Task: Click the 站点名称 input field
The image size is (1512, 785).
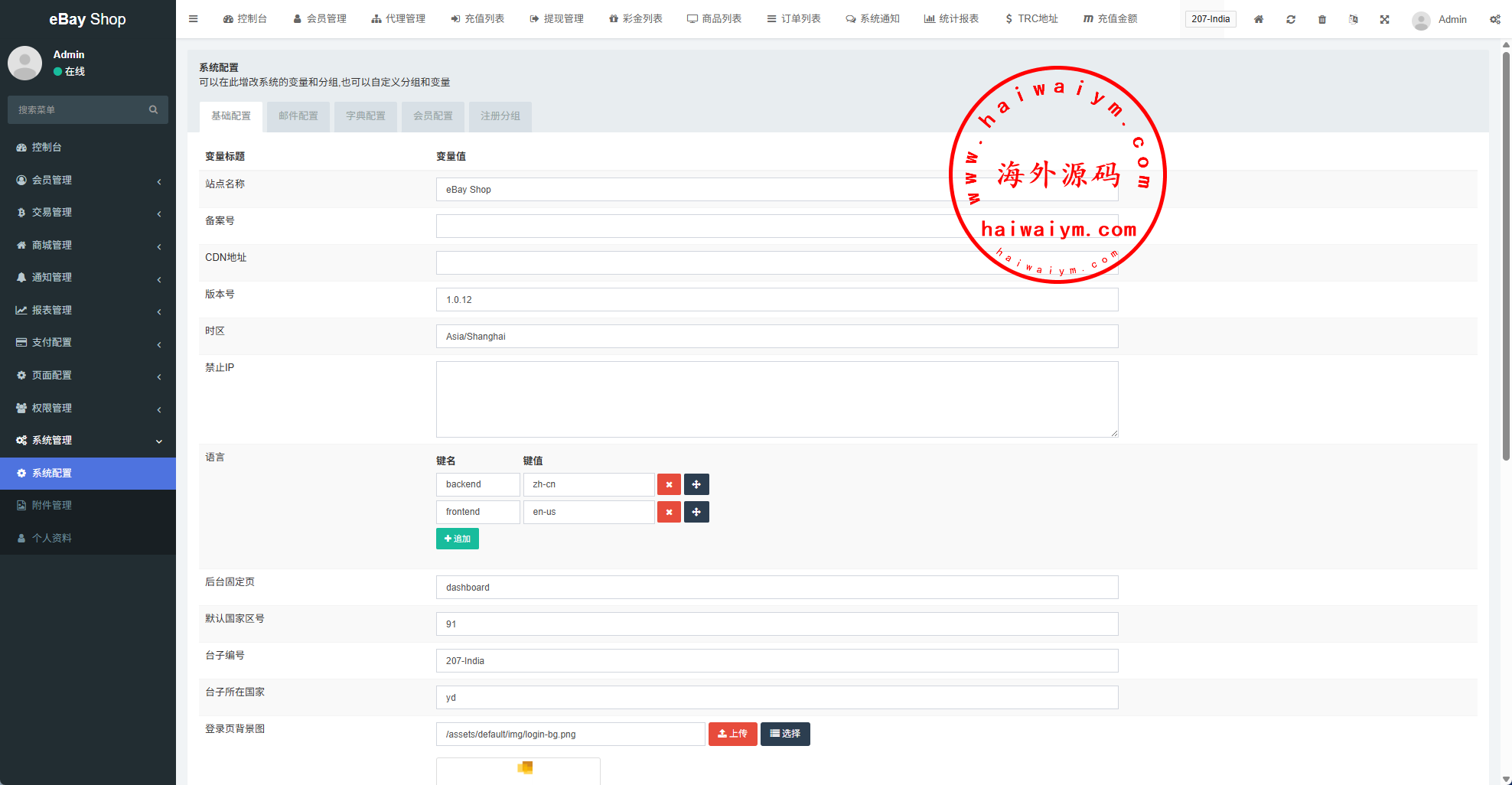Action: 689,190
